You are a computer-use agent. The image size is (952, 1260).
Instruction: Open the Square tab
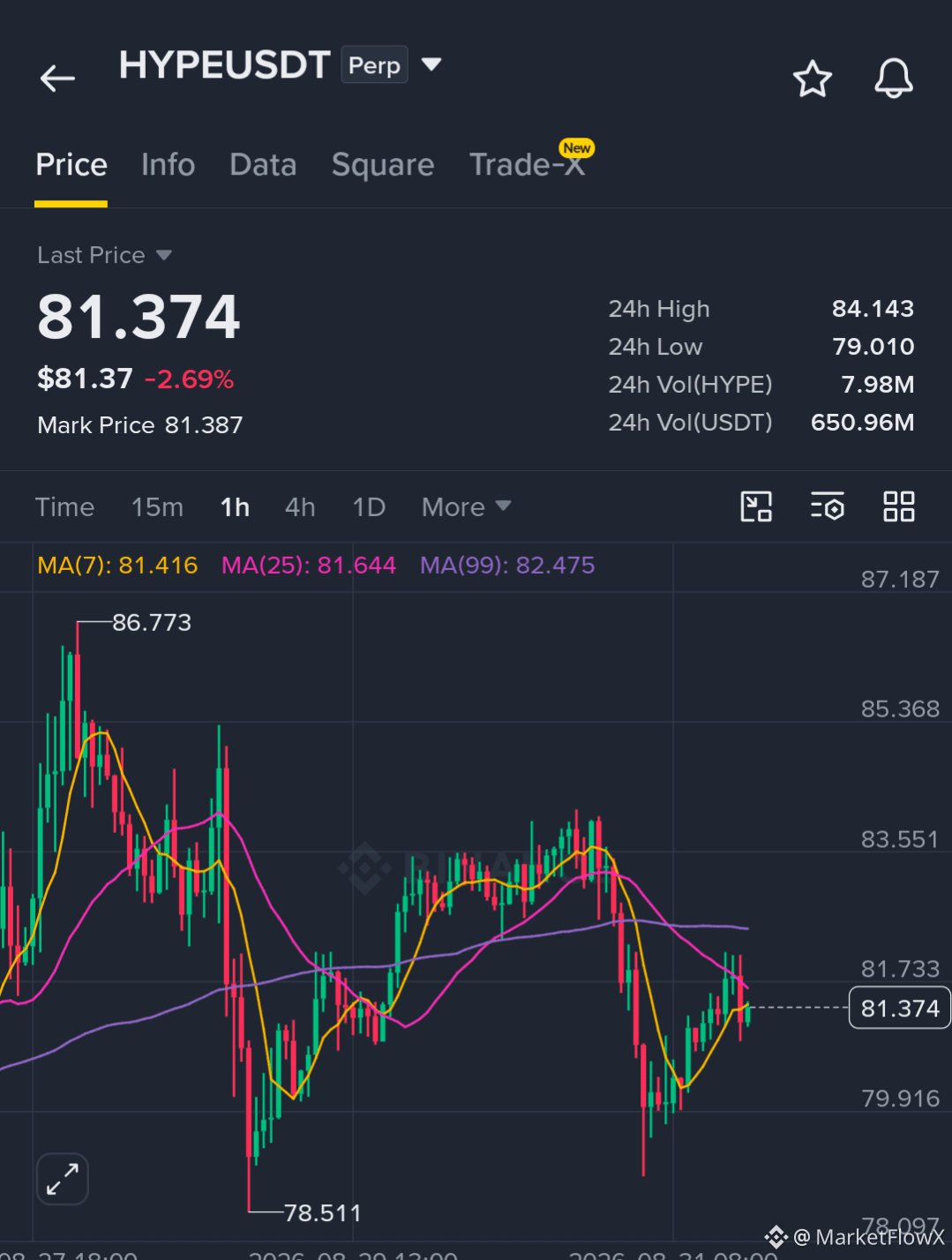pyautogui.click(x=383, y=165)
